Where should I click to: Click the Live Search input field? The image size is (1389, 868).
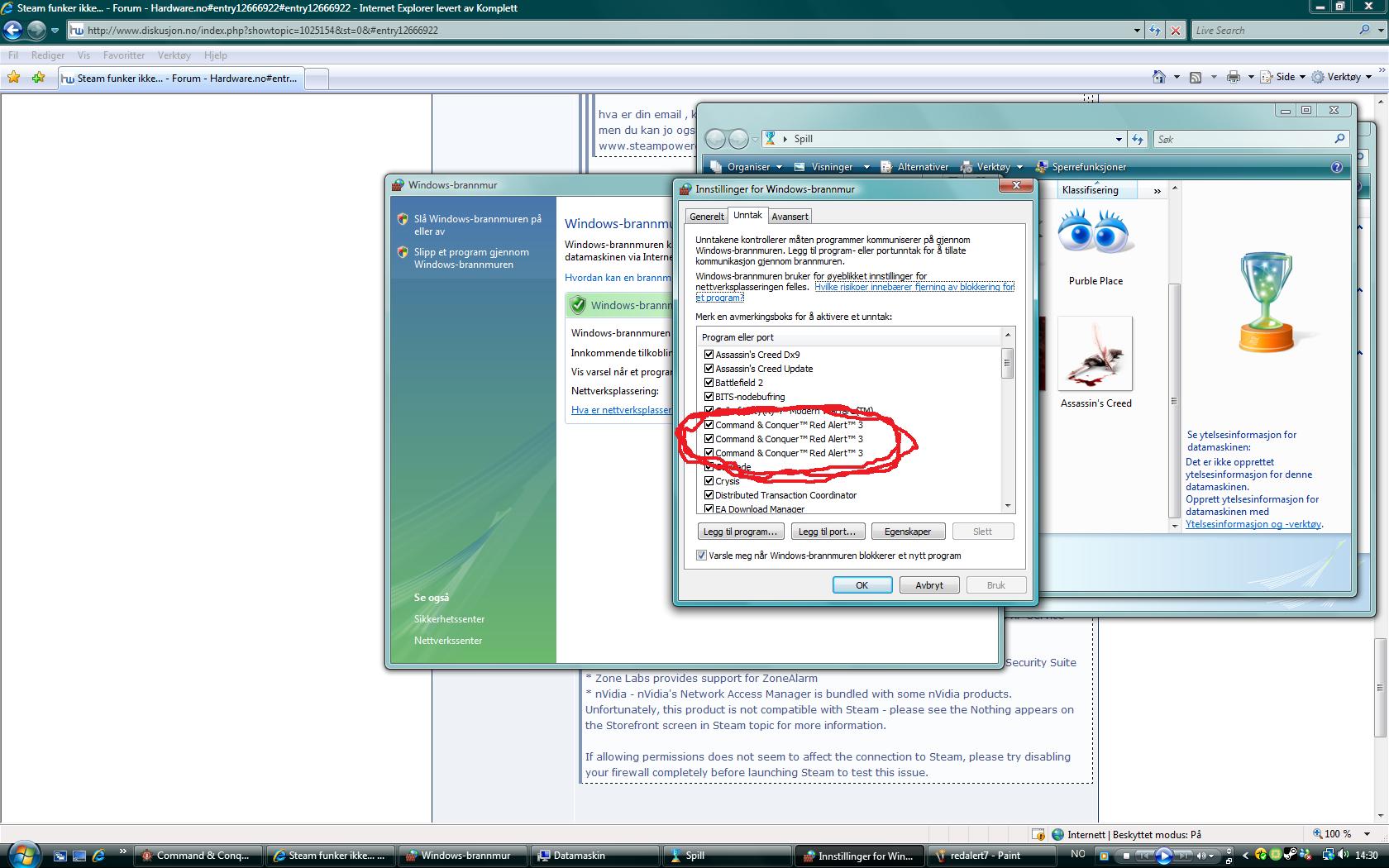pos(1274,30)
